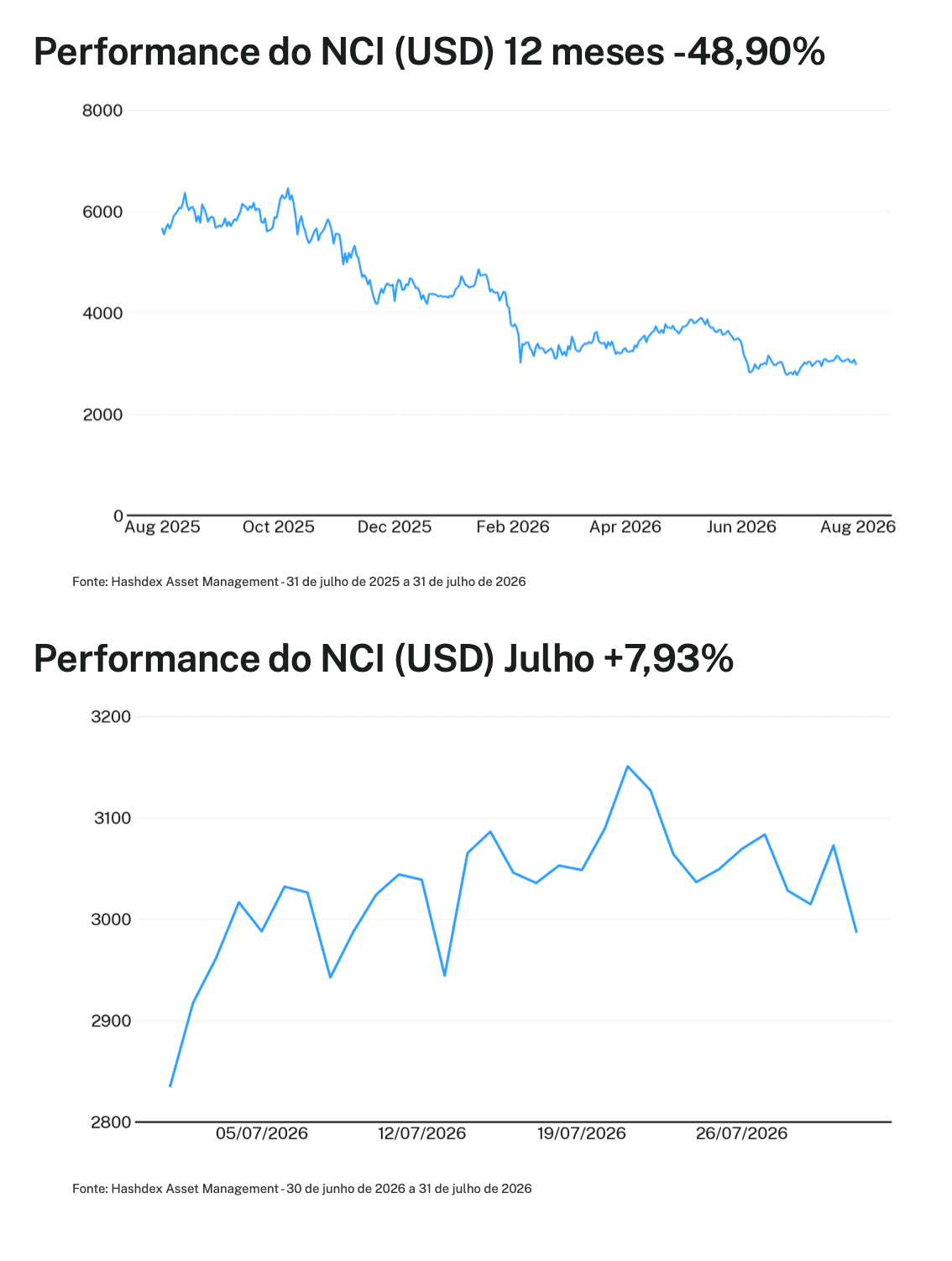Screen dimensions: 952x1261
Task: Select the 6000 y-axis label
Action: pyautogui.click(x=102, y=212)
